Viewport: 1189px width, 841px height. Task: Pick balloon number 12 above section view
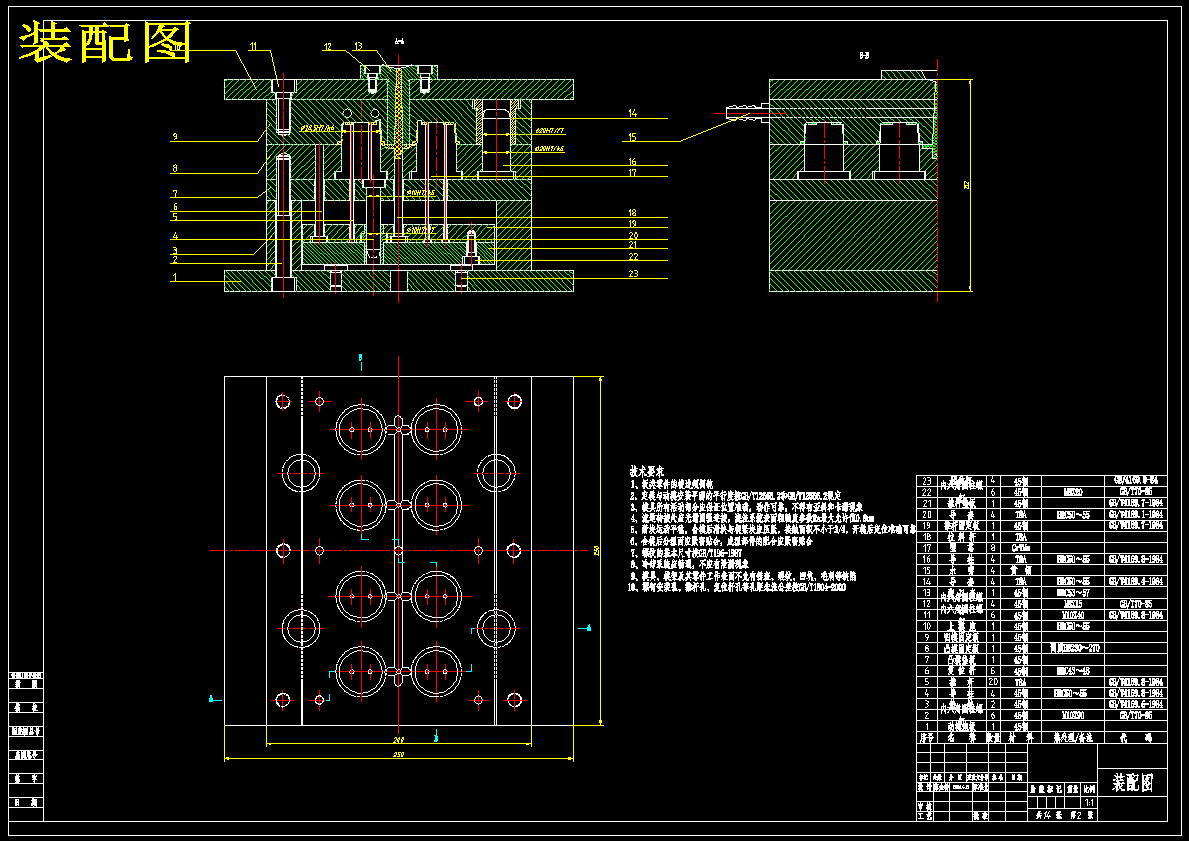(x=328, y=47)
